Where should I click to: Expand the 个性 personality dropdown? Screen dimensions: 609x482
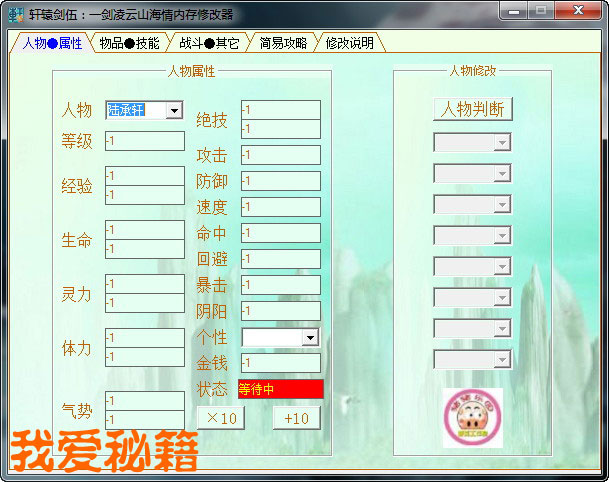tap(310, 338)
